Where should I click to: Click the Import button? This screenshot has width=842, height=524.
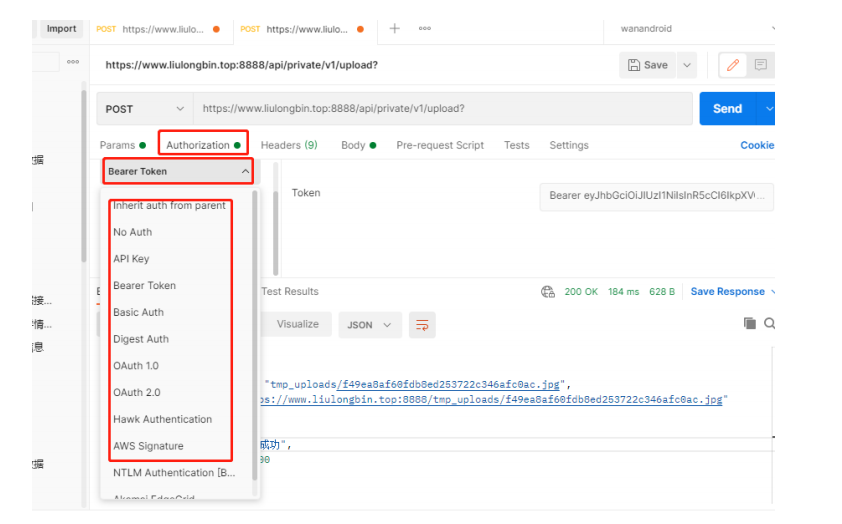coord(61,29)
